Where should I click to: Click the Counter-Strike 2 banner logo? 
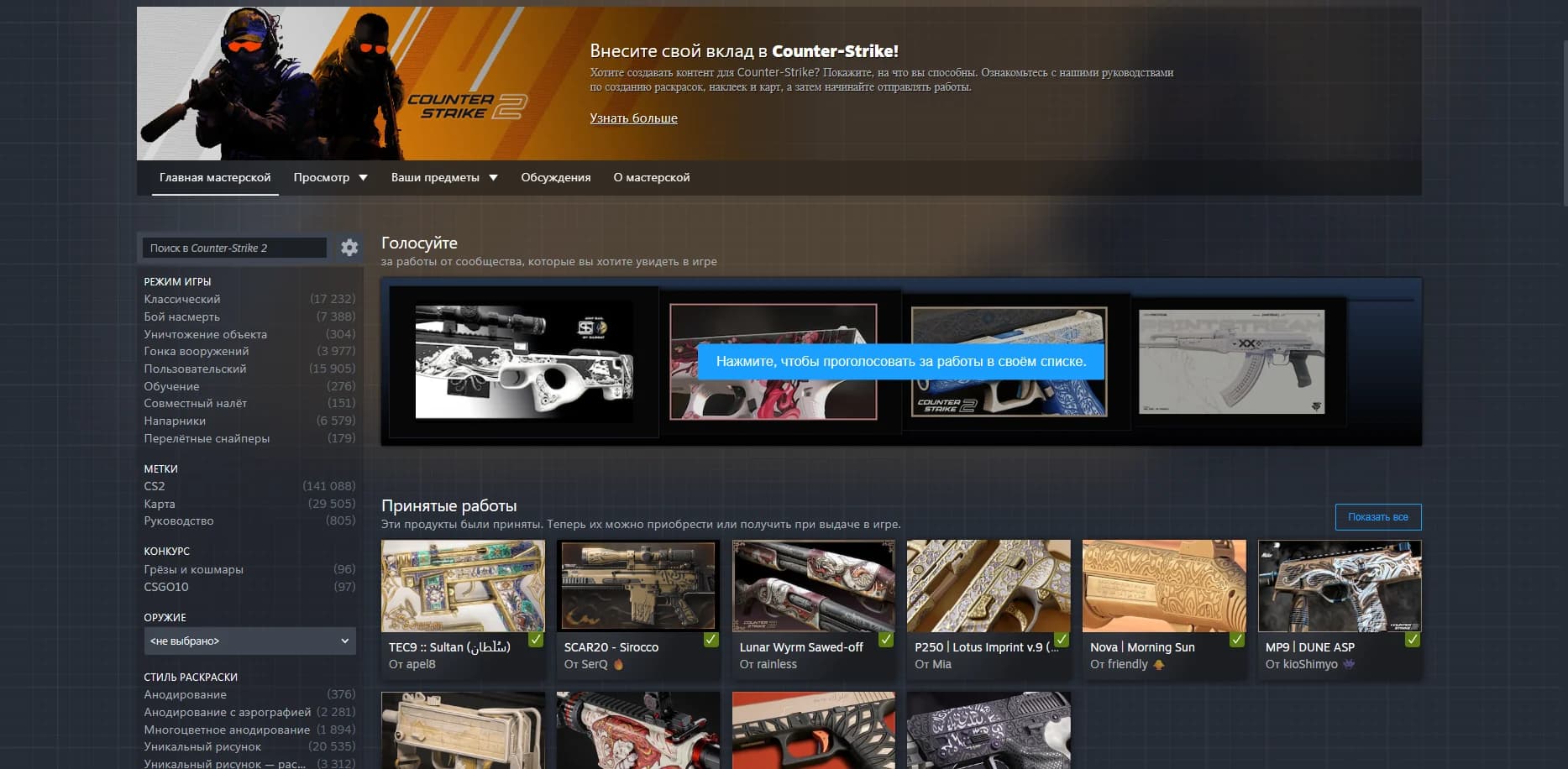468,106
